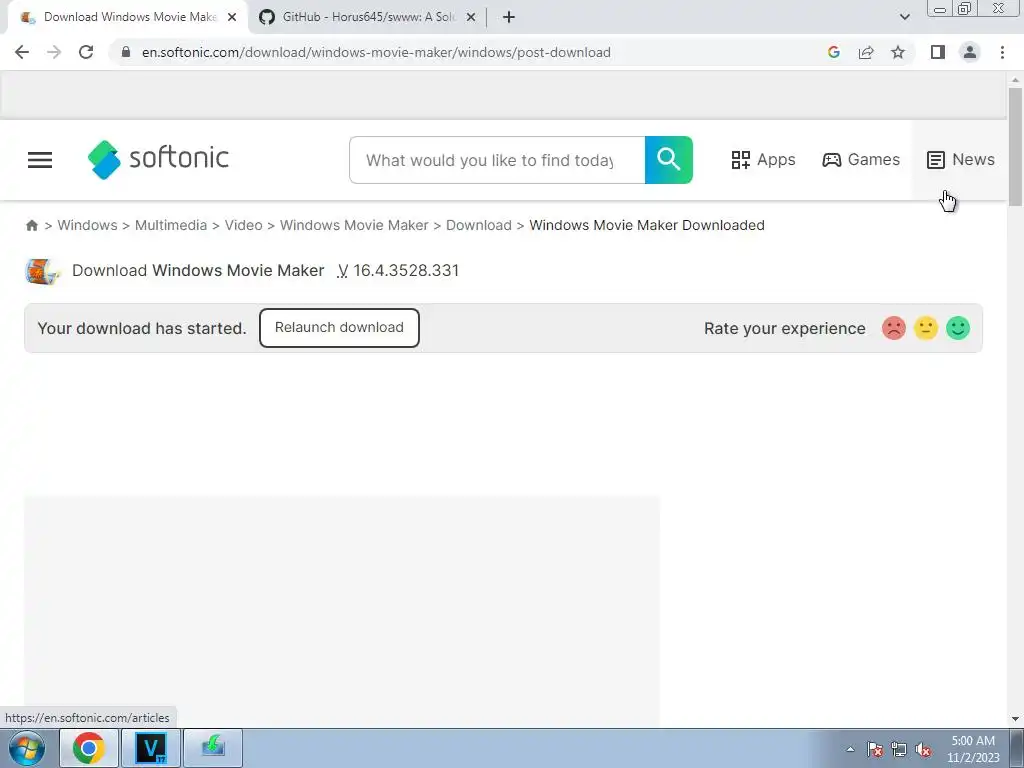Click the browser forward arrow
The width and height of the screenshot is (1024, 768).
click(x=54, y=52)
